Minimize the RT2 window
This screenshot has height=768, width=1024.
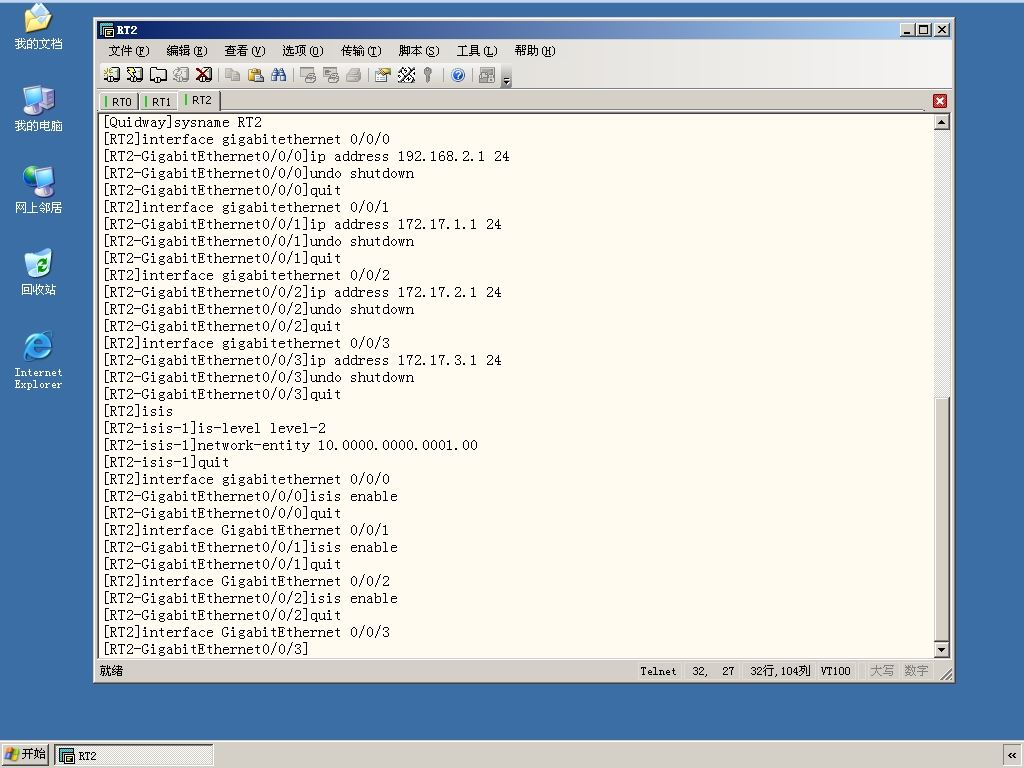tap(907, 30)
